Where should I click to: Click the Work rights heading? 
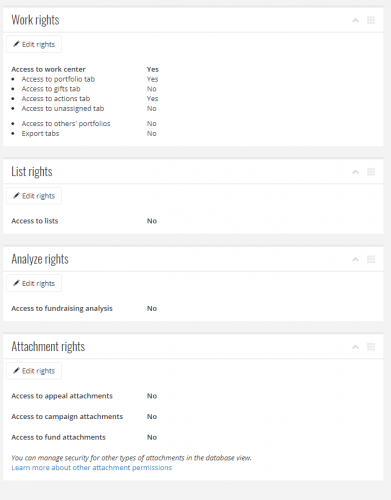35,20
